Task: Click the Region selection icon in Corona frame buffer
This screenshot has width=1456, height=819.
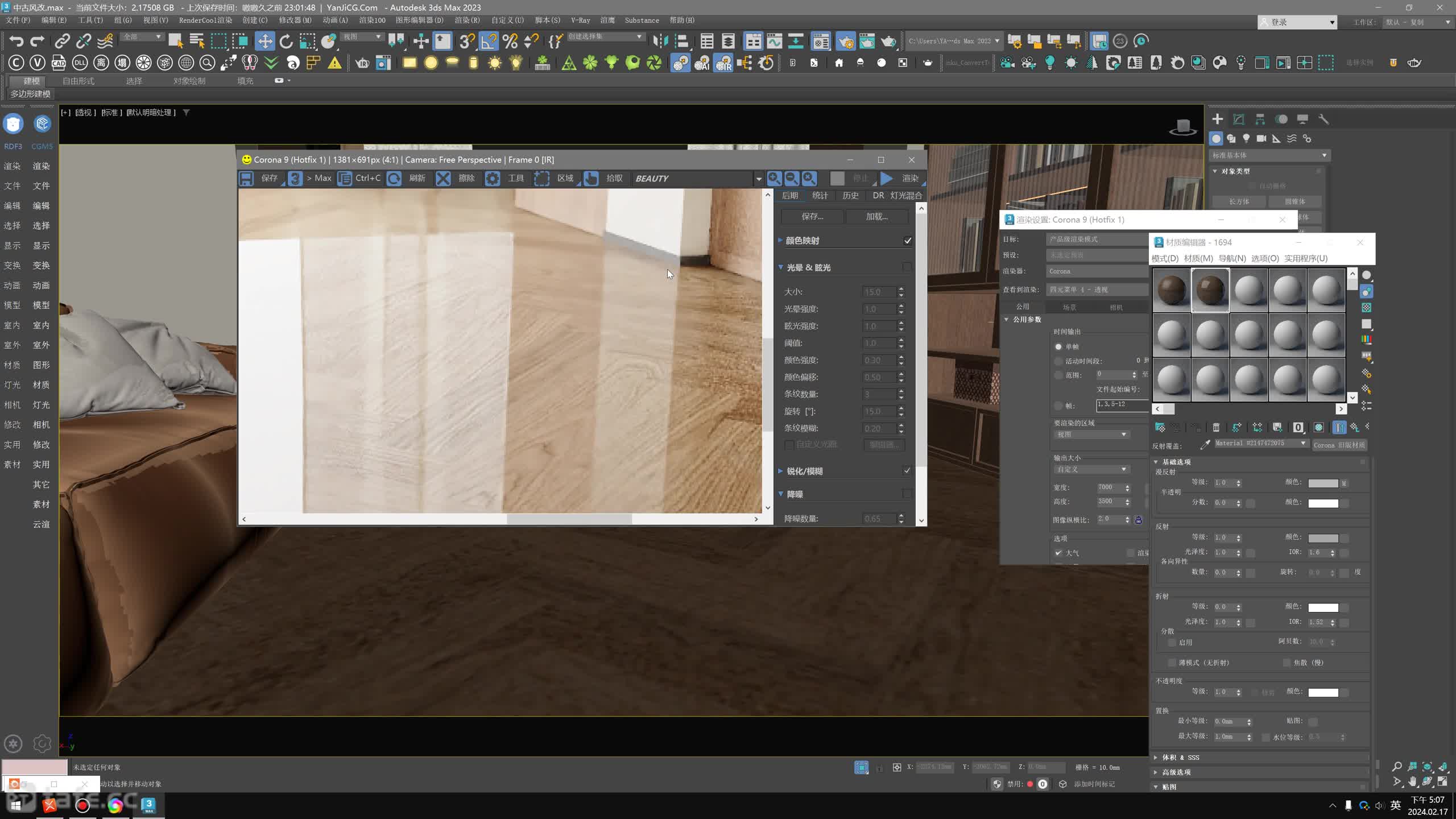Action: click(x=541, y=179)
